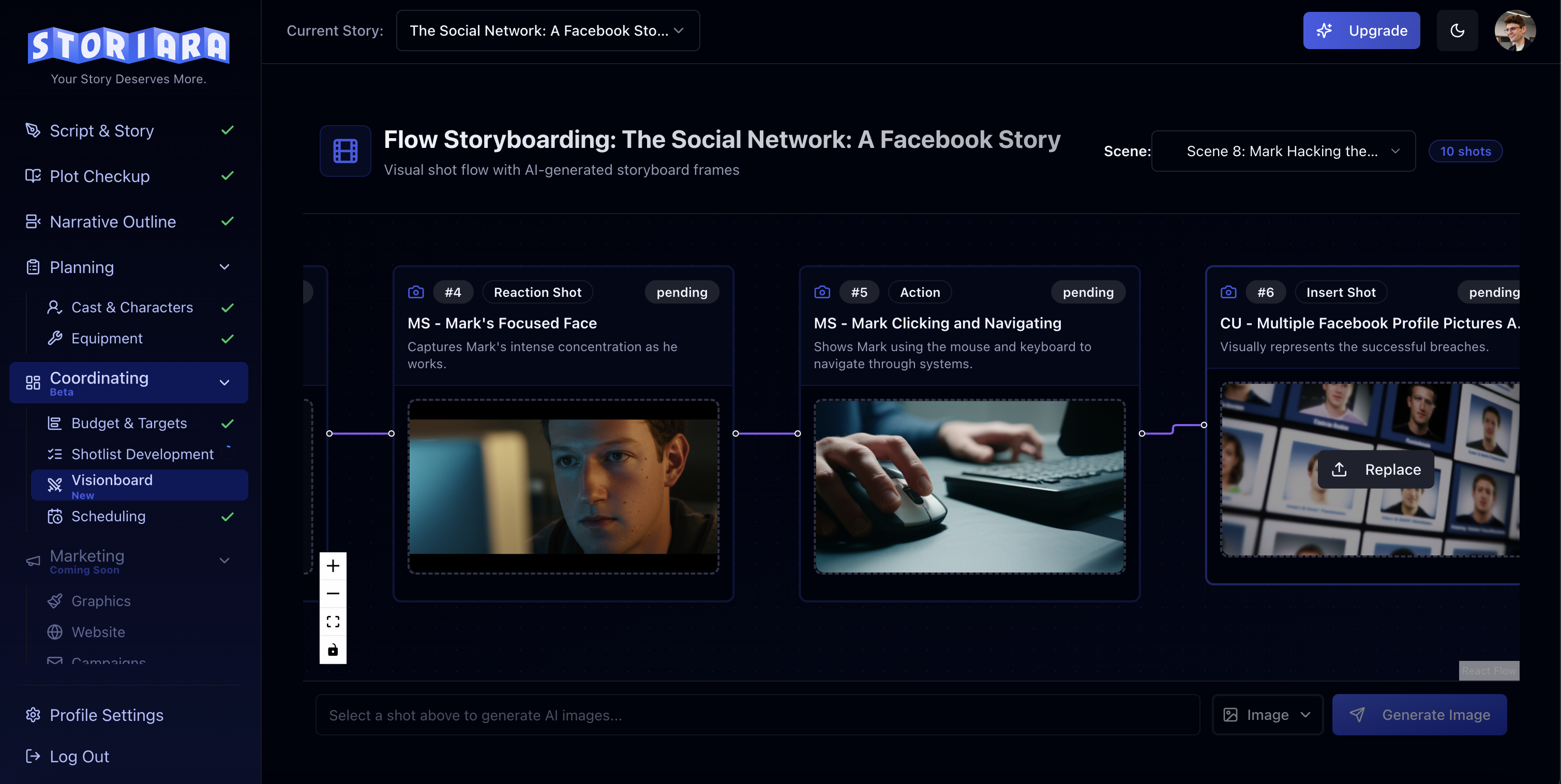Screen dimensions: 1561x784
Task: Click the AI image prompt input field
Action: tap(757, 715)
